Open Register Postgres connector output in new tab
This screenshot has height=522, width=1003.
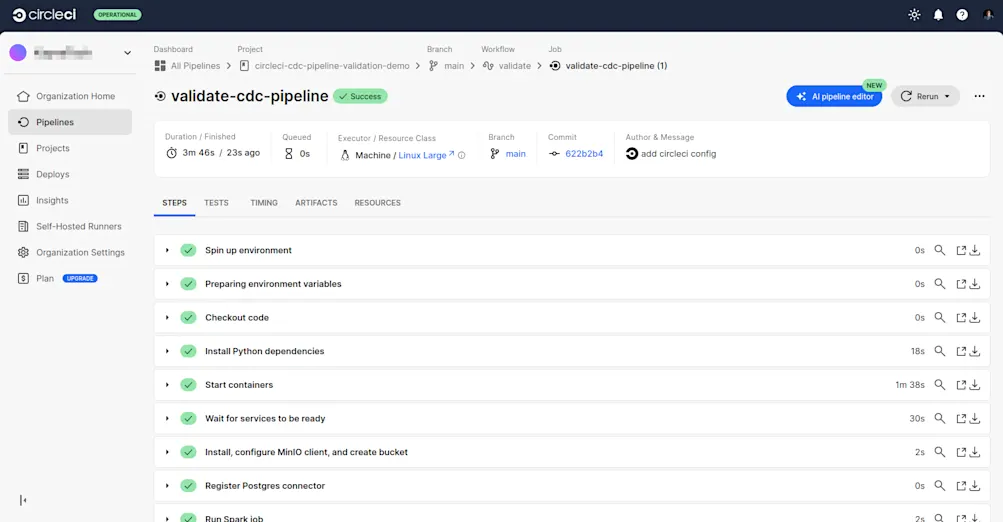point(961,486)
